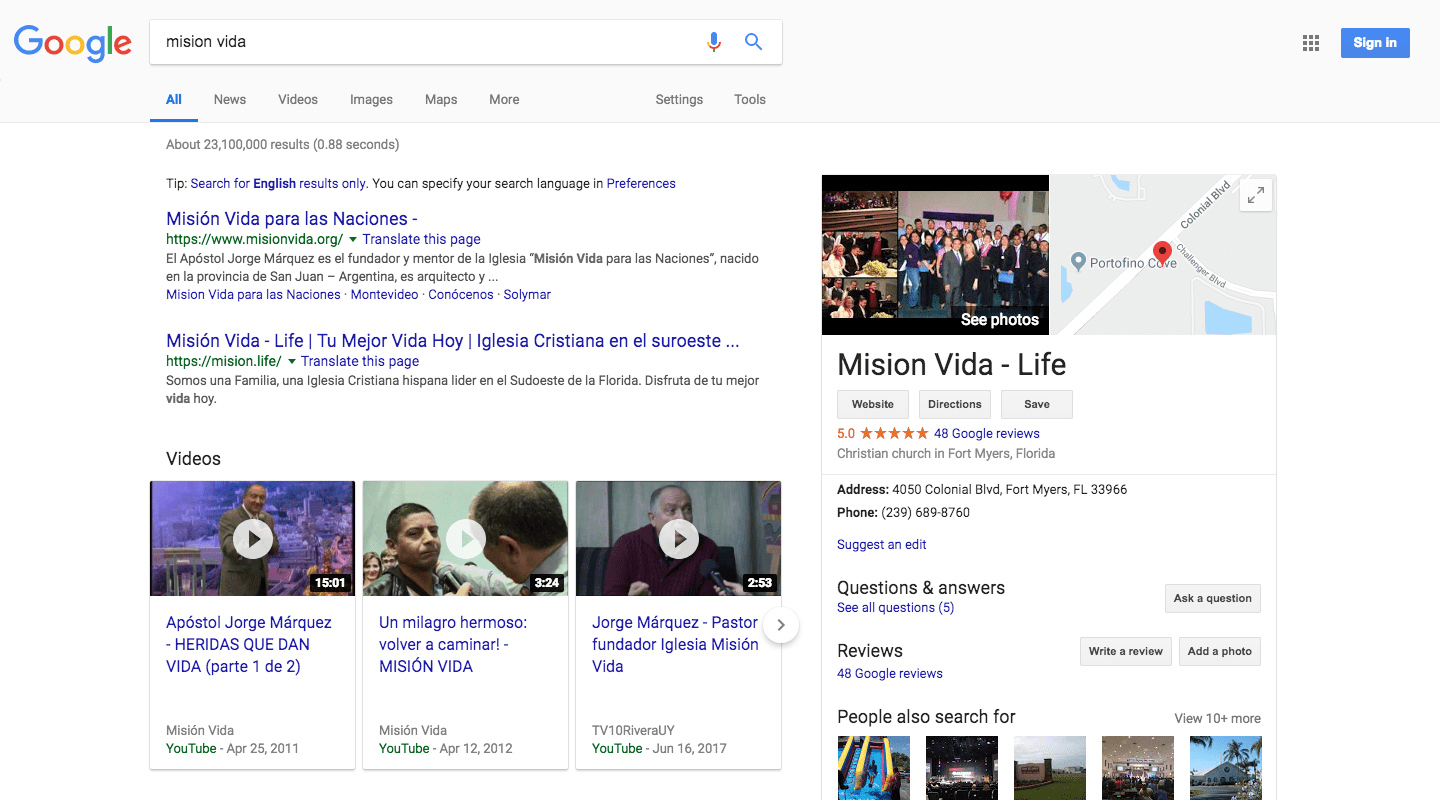
Task: Expand the More search categories menu
Action: [504, 100]
